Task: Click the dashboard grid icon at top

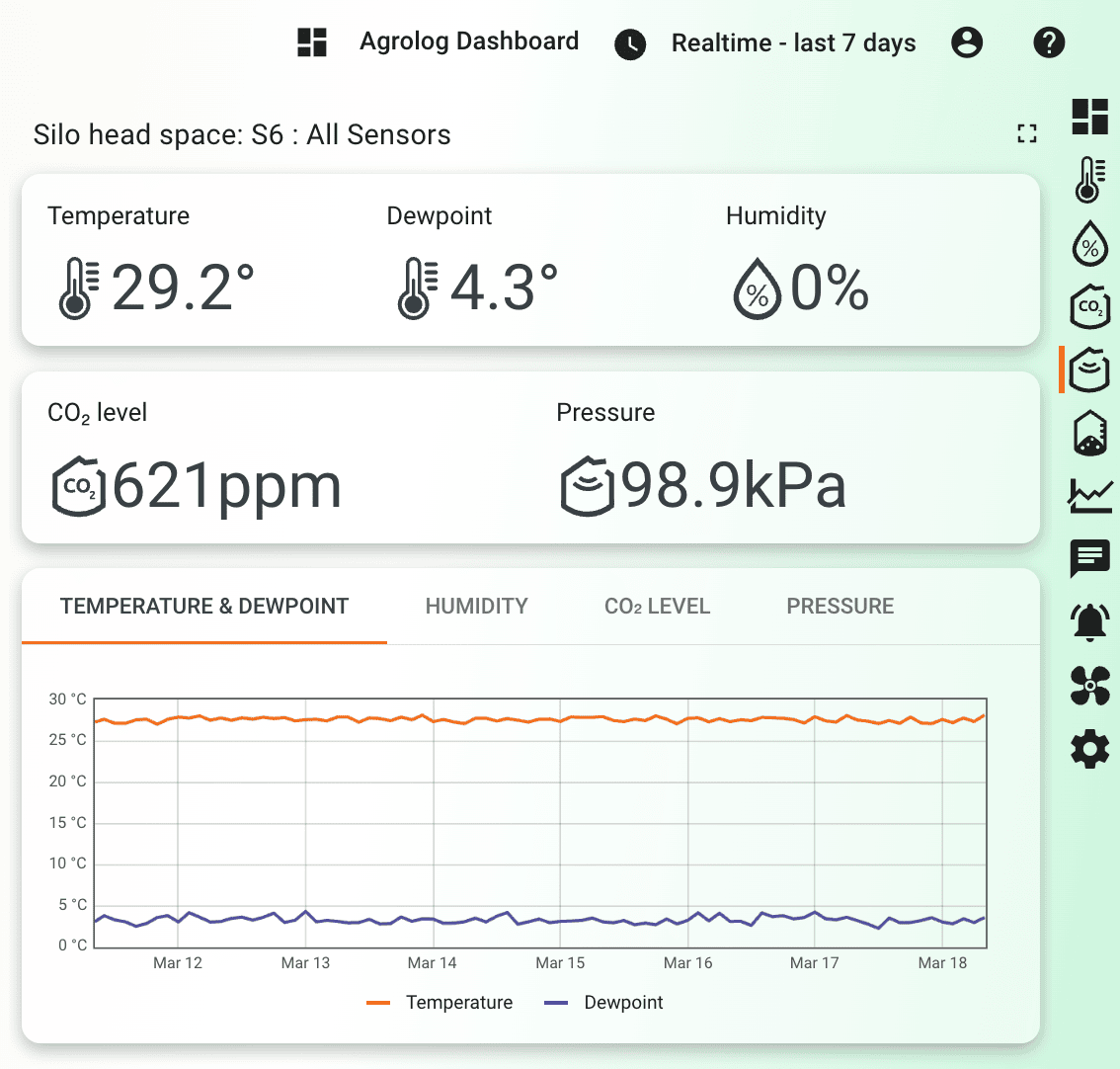Action: click(312, 42)
